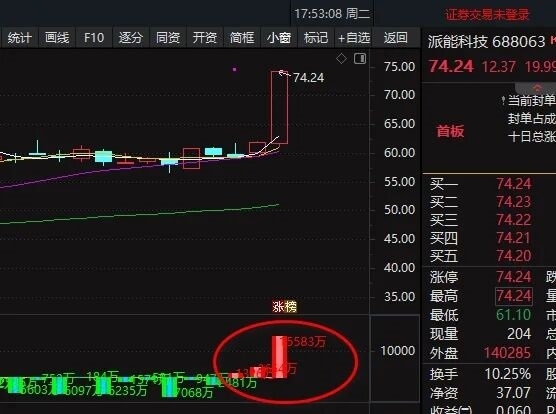Open F10 company information
Screen dimensions: 556x414
tap(94, 38)
